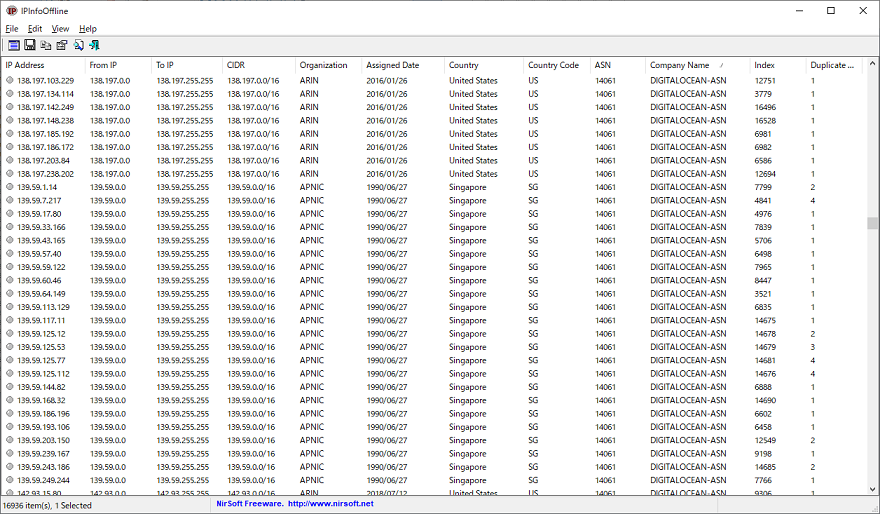
Task: Select the 138.197.134.114 row
Action: tap(432, 94)
